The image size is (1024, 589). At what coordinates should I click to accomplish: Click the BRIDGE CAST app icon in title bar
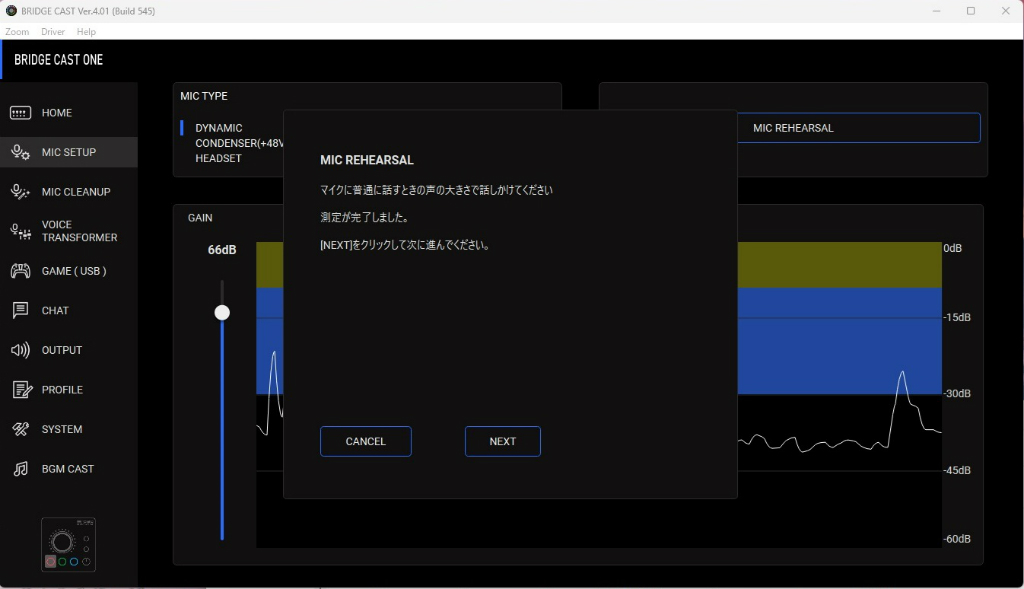point(11,11)
